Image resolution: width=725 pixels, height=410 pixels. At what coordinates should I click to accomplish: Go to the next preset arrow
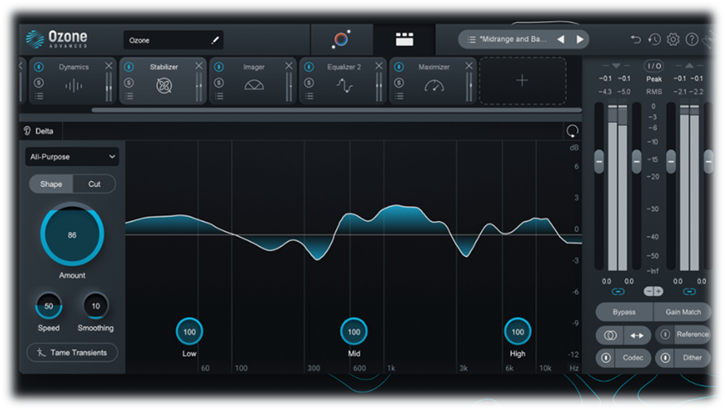coord(580,40)
